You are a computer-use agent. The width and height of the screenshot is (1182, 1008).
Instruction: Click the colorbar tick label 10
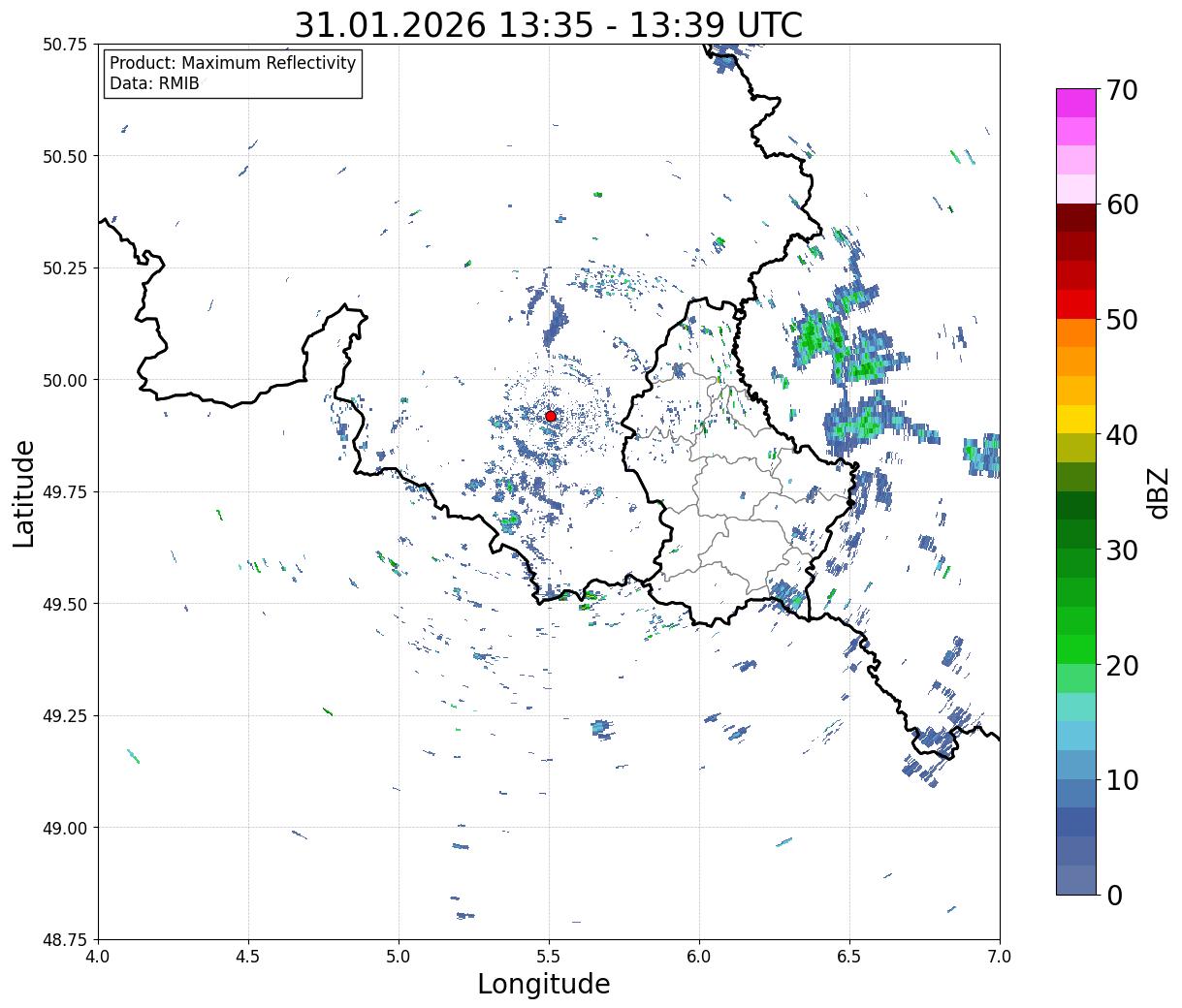[1122, 779]
